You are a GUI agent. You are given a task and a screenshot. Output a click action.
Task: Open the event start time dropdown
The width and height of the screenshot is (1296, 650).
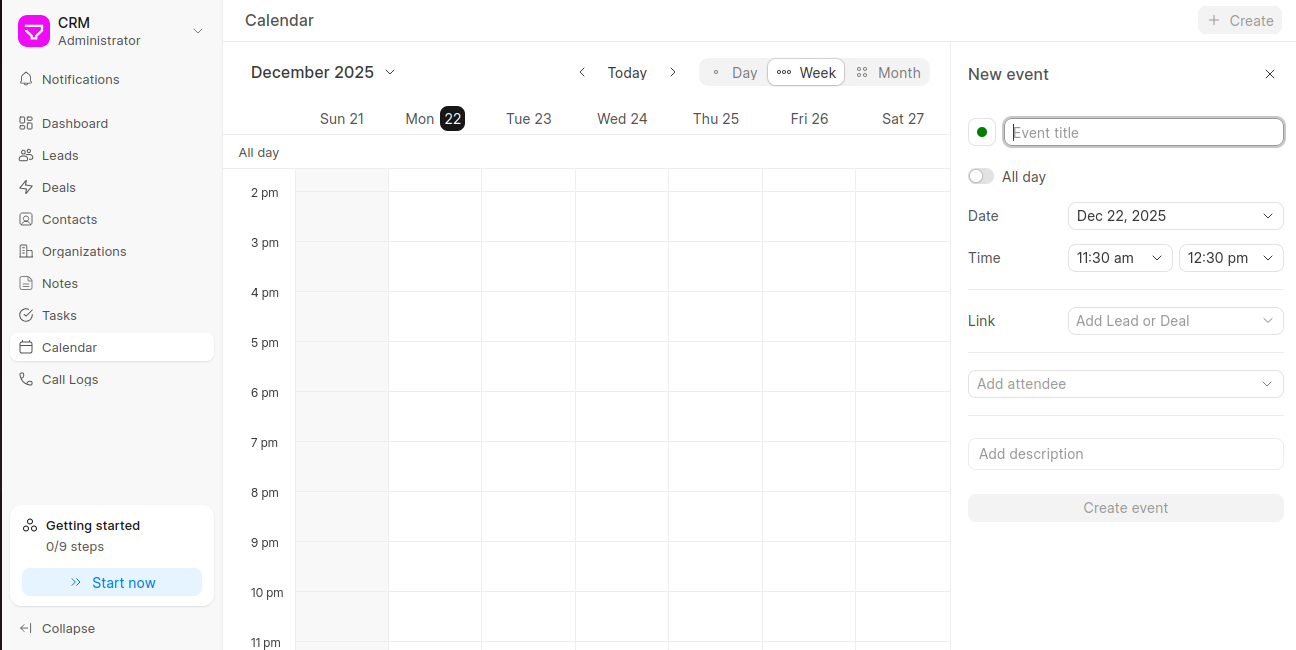[1120, 258]
